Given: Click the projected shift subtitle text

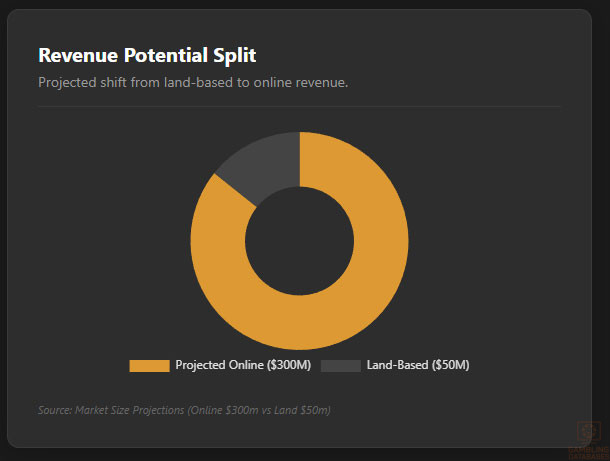Looking at the screenshot, I should click(193, 82).
